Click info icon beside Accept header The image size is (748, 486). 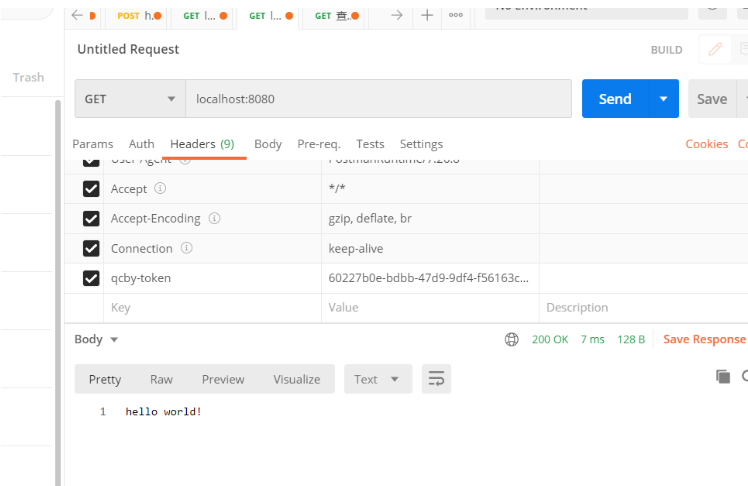(x=160, y=188)
